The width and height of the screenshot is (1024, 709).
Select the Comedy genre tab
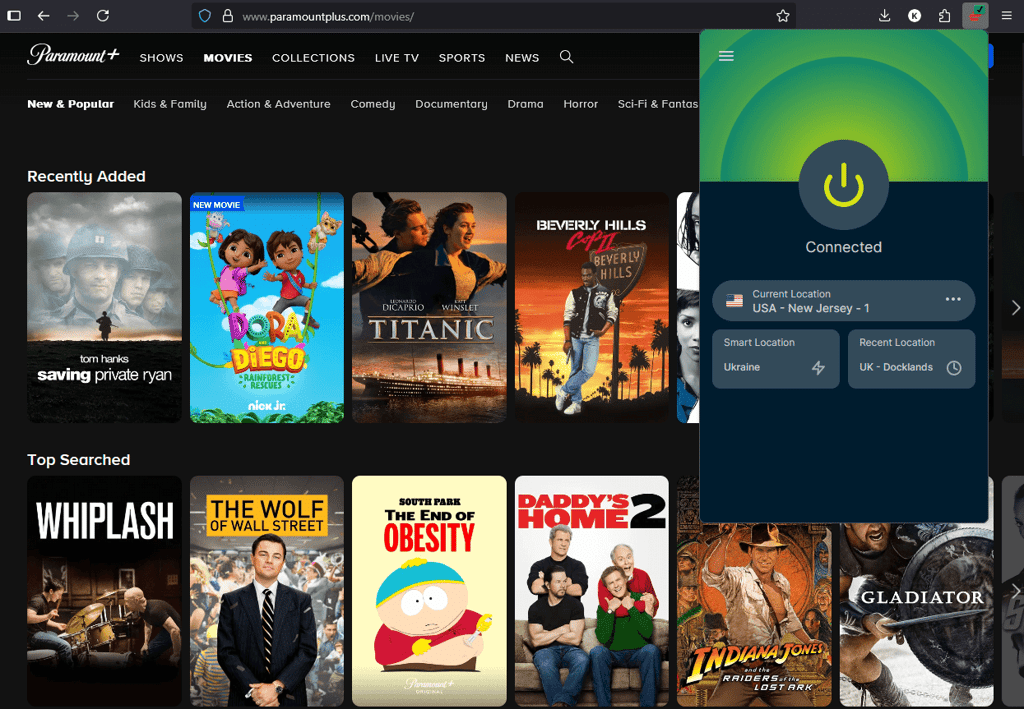(x=373, y=104)
